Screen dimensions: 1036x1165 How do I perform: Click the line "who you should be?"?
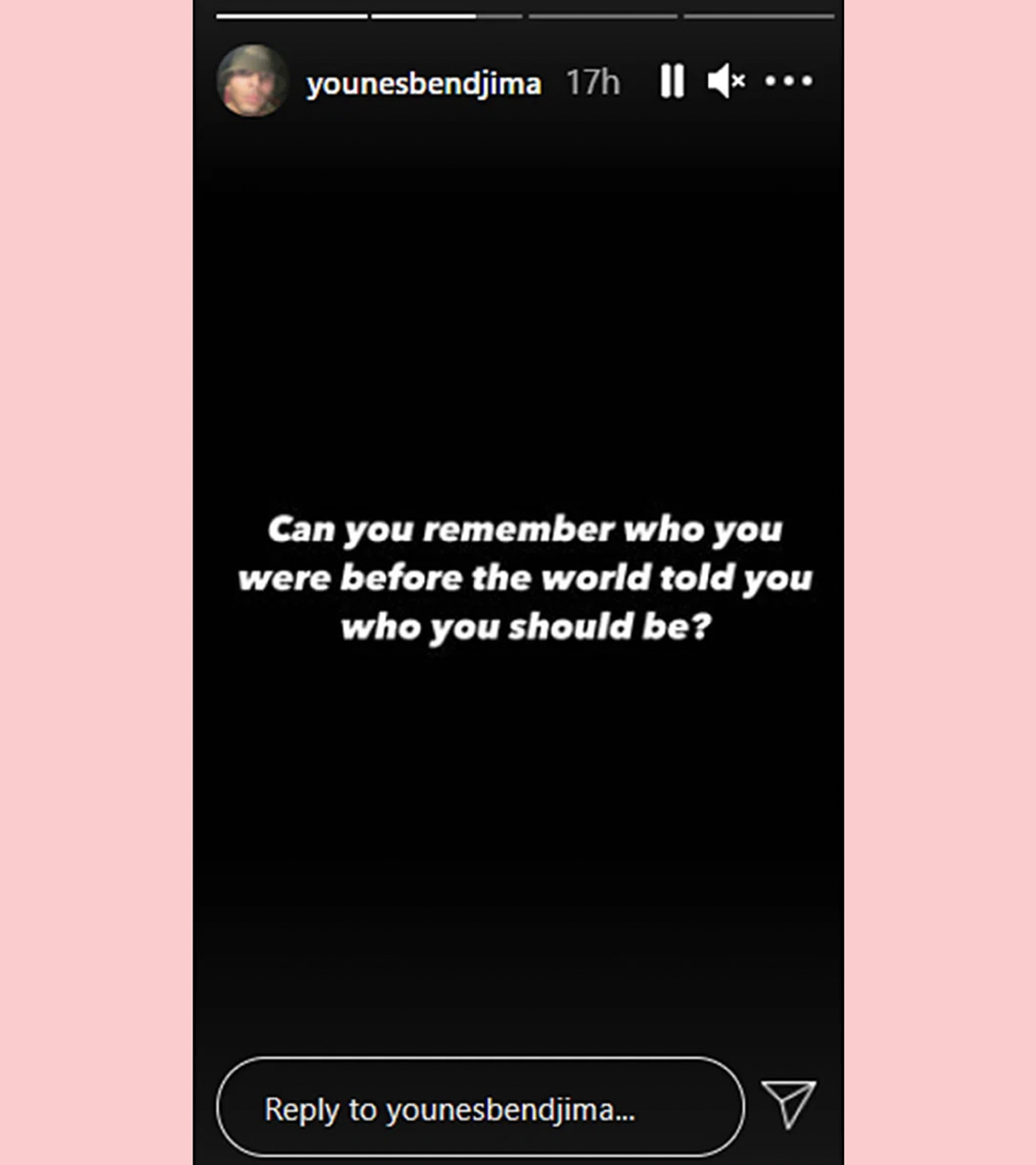(x=525, y=626)
